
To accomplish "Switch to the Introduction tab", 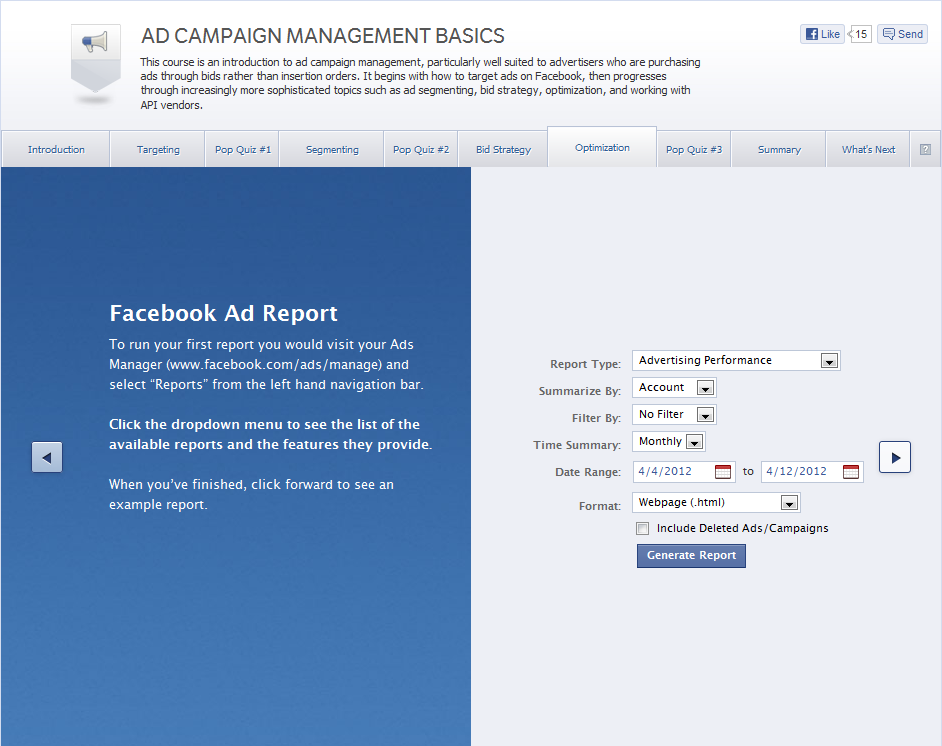I will point(56,149).
